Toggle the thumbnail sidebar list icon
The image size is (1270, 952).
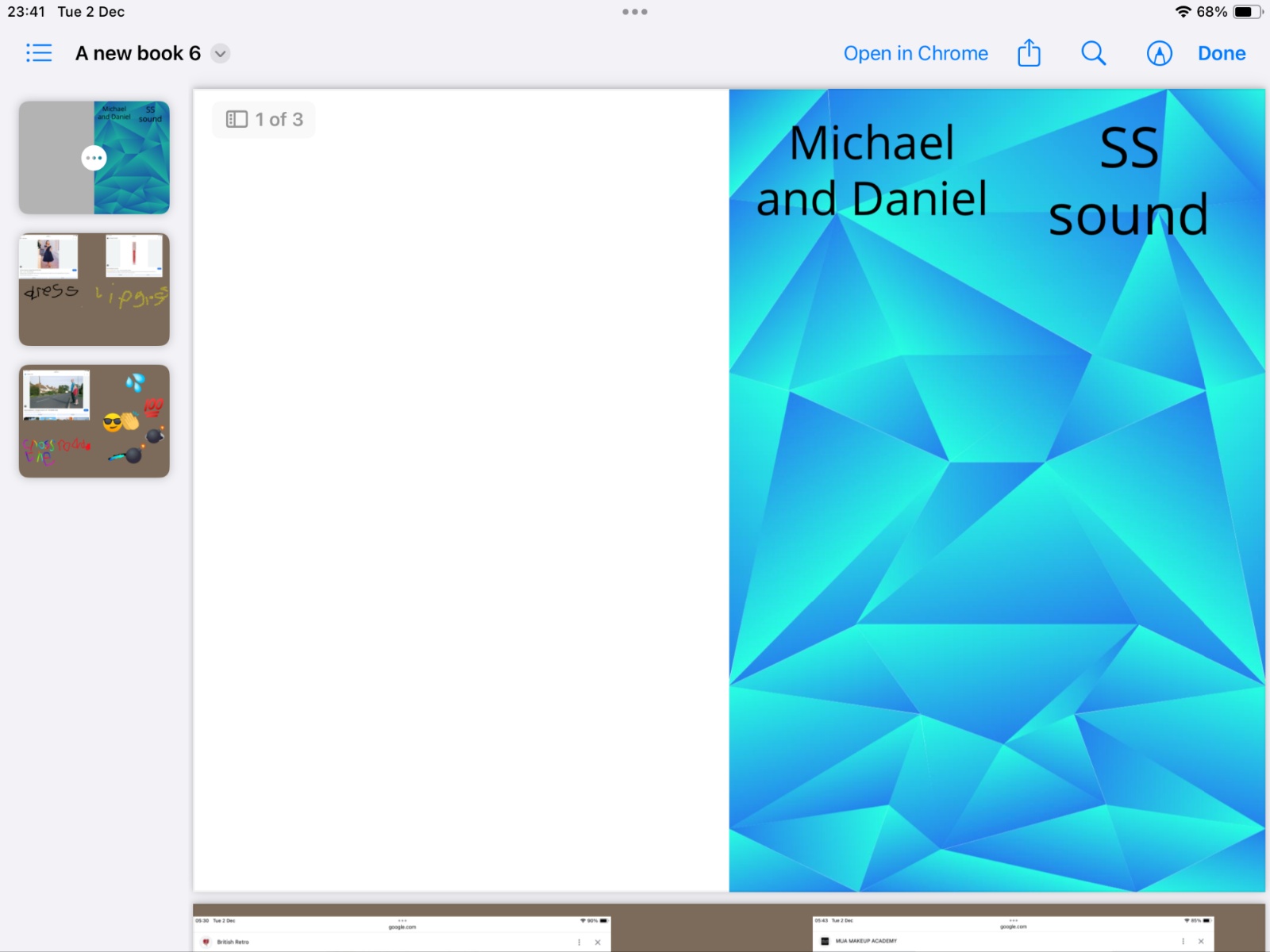[x=39, y=53]
